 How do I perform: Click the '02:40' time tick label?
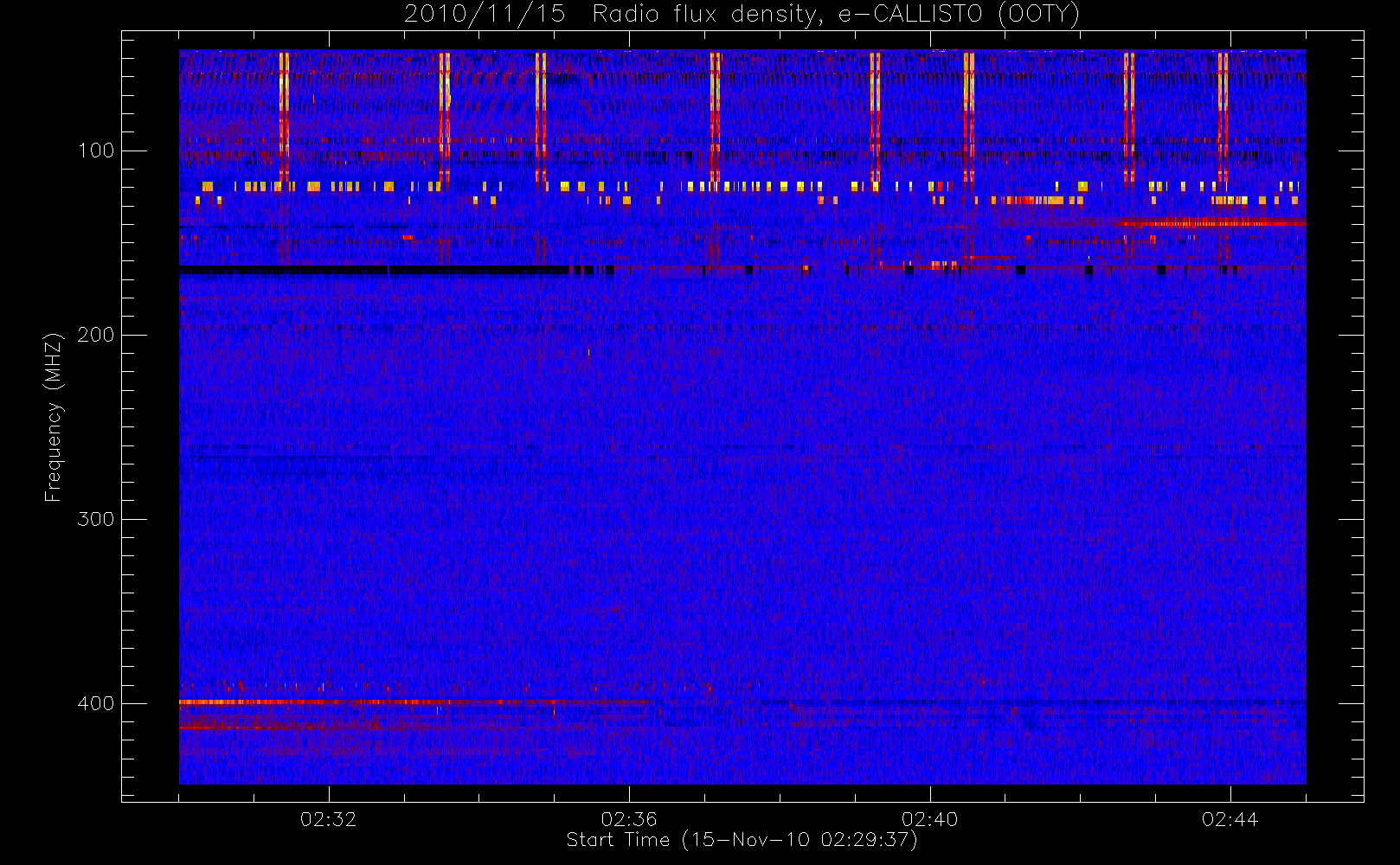click(929, 819)
